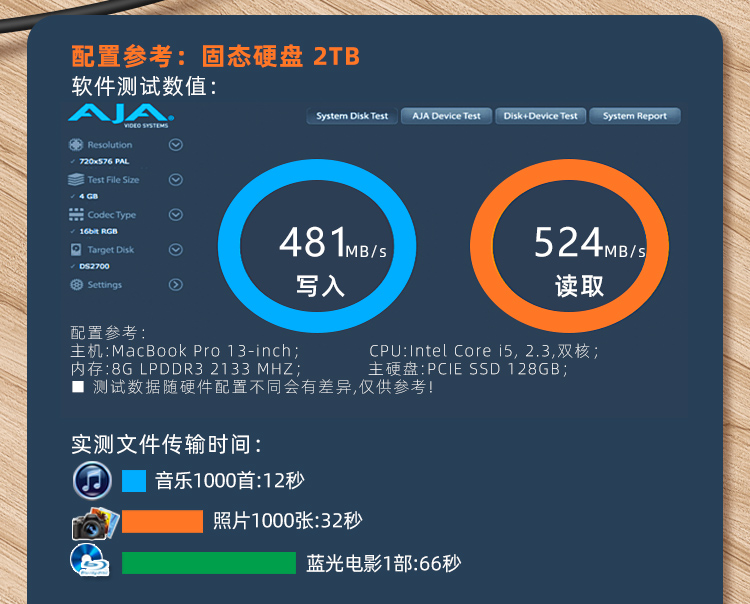The height and width of the screenshot is (604, 750).
Task: Click the 524 MB/s read value
Action: coord(589,242)
